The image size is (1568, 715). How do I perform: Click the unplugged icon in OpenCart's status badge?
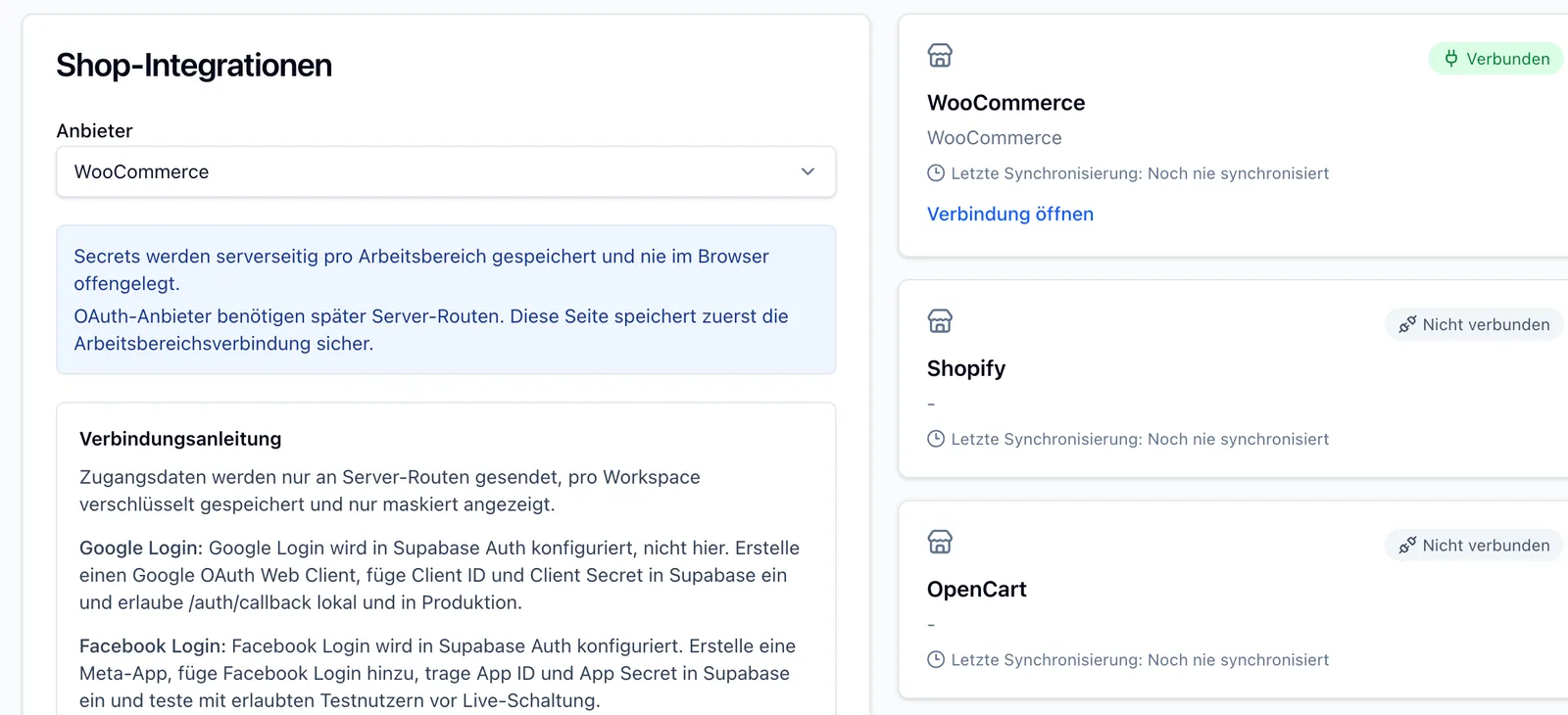click(1407, 546)
